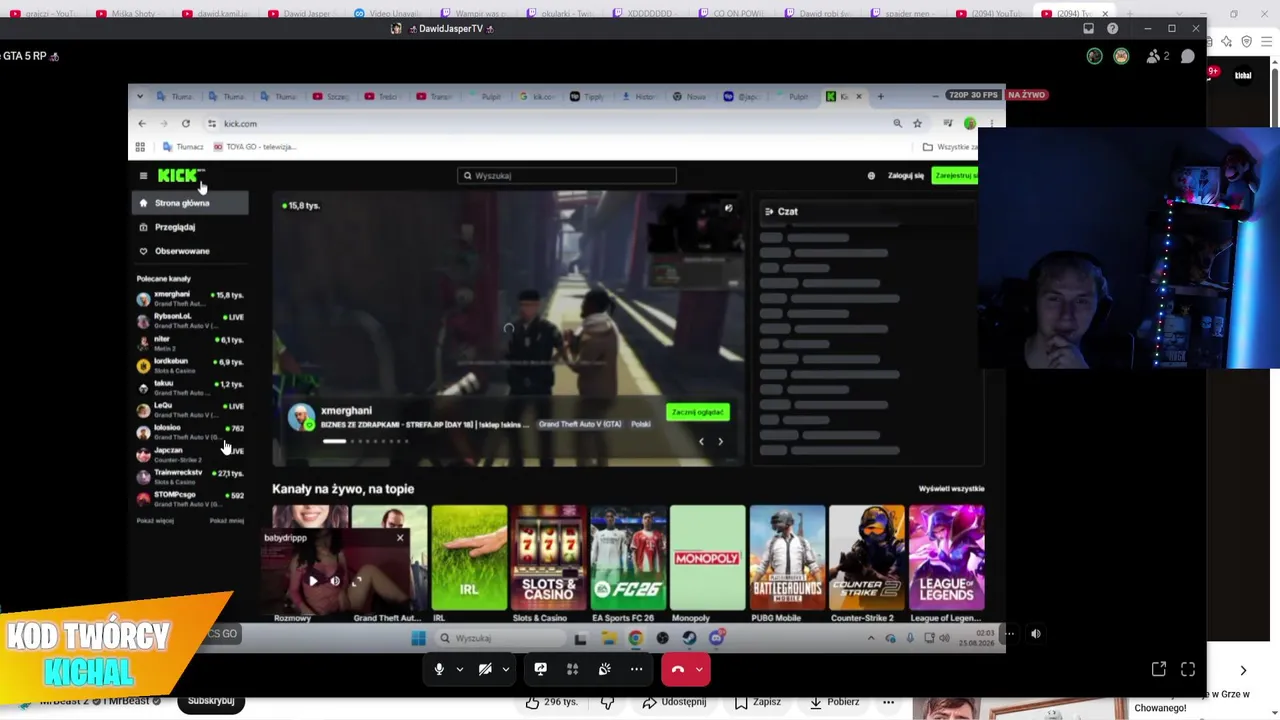Viewport: 1280px width, 720px height.
Task: Open the hang up options dropdown arrow
Action: pyautogui.click(x=699, y=669)
